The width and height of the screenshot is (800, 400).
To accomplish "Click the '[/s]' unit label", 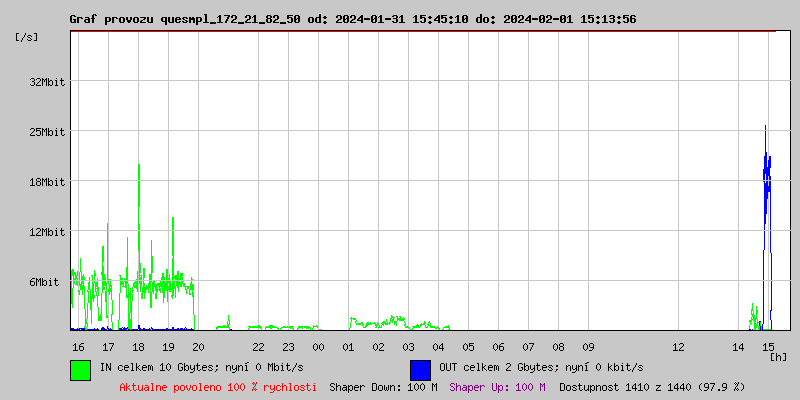I will pos(27,37).
